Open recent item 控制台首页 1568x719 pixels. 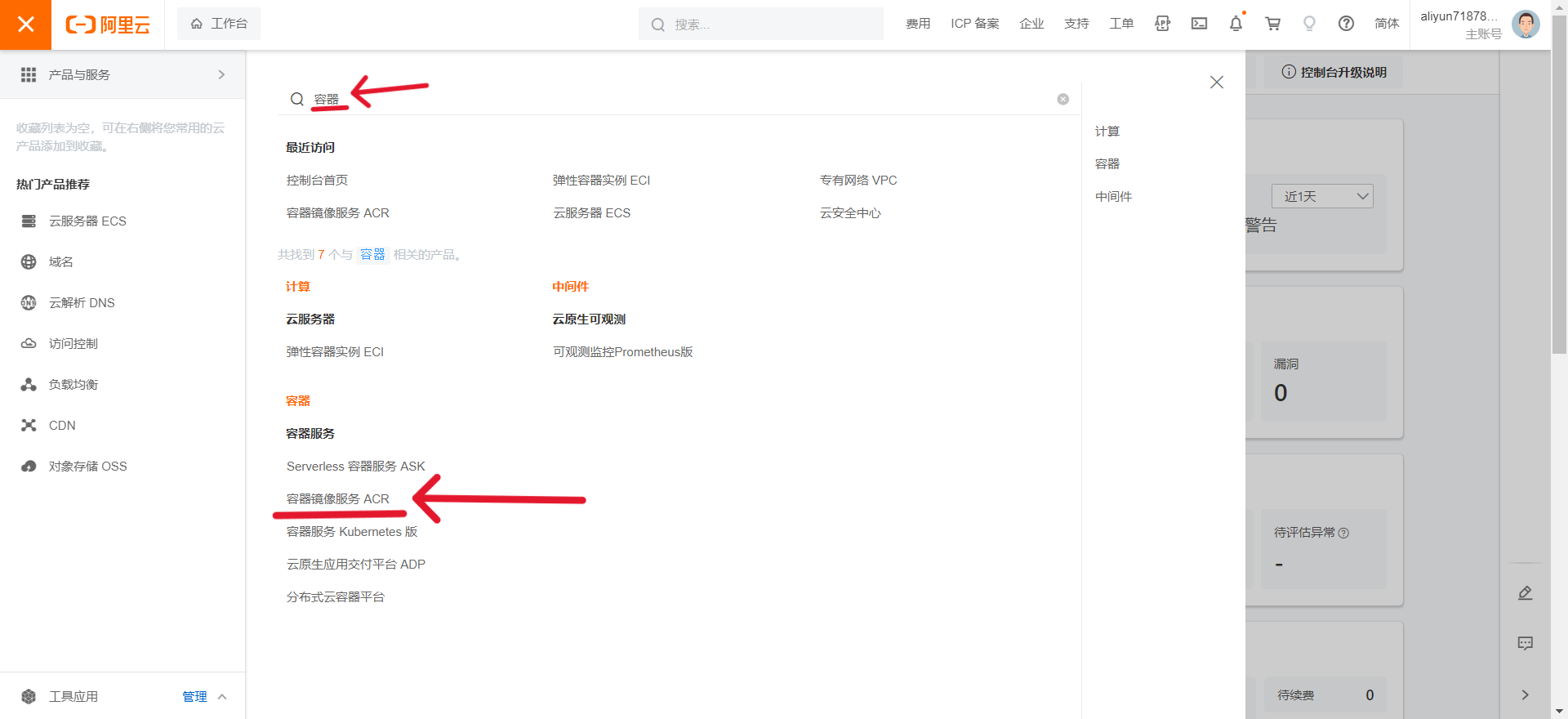[x=317, y=181]
